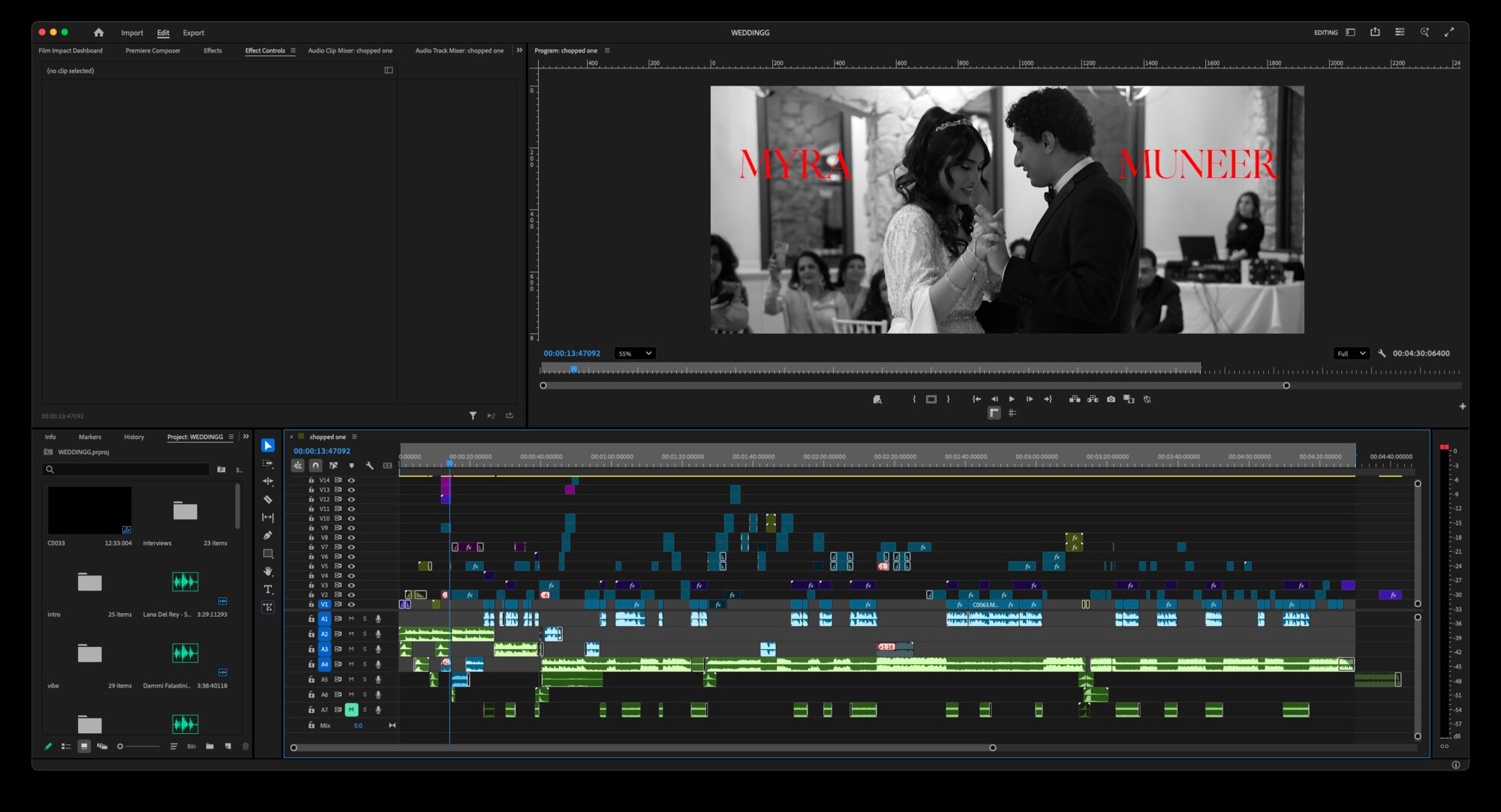This screenshot has width=1501, height=812.
Task: Click Filter Bin Content folder-search icon
Action: point(221,470)
